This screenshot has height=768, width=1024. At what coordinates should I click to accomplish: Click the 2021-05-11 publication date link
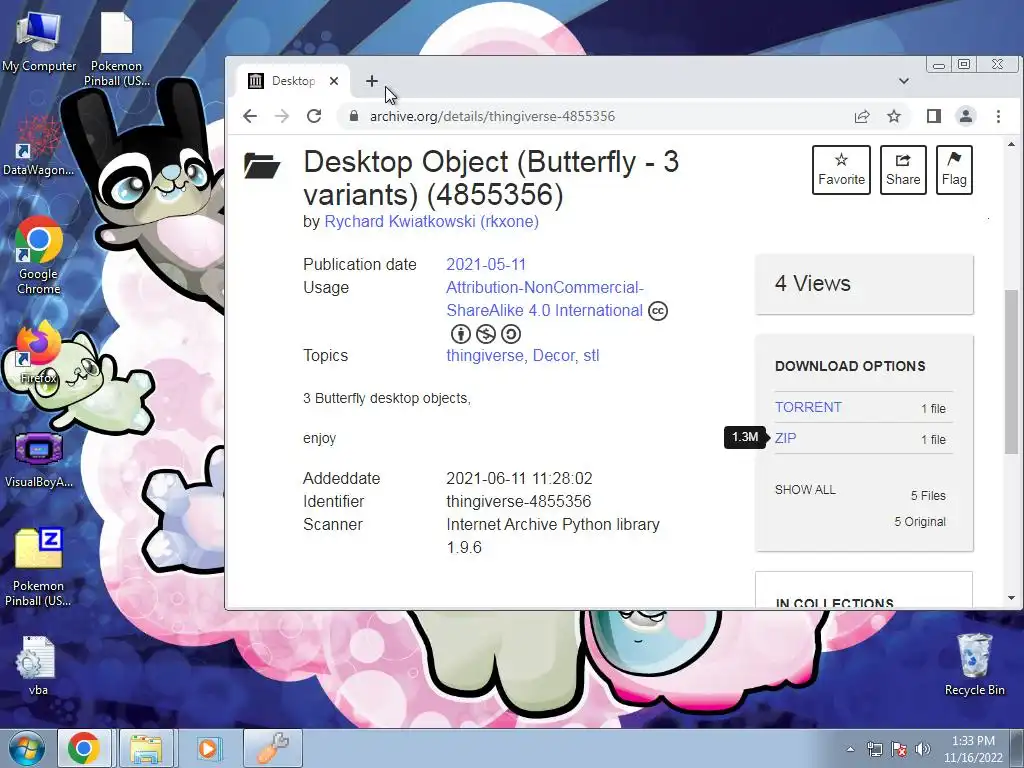point(486,264)
